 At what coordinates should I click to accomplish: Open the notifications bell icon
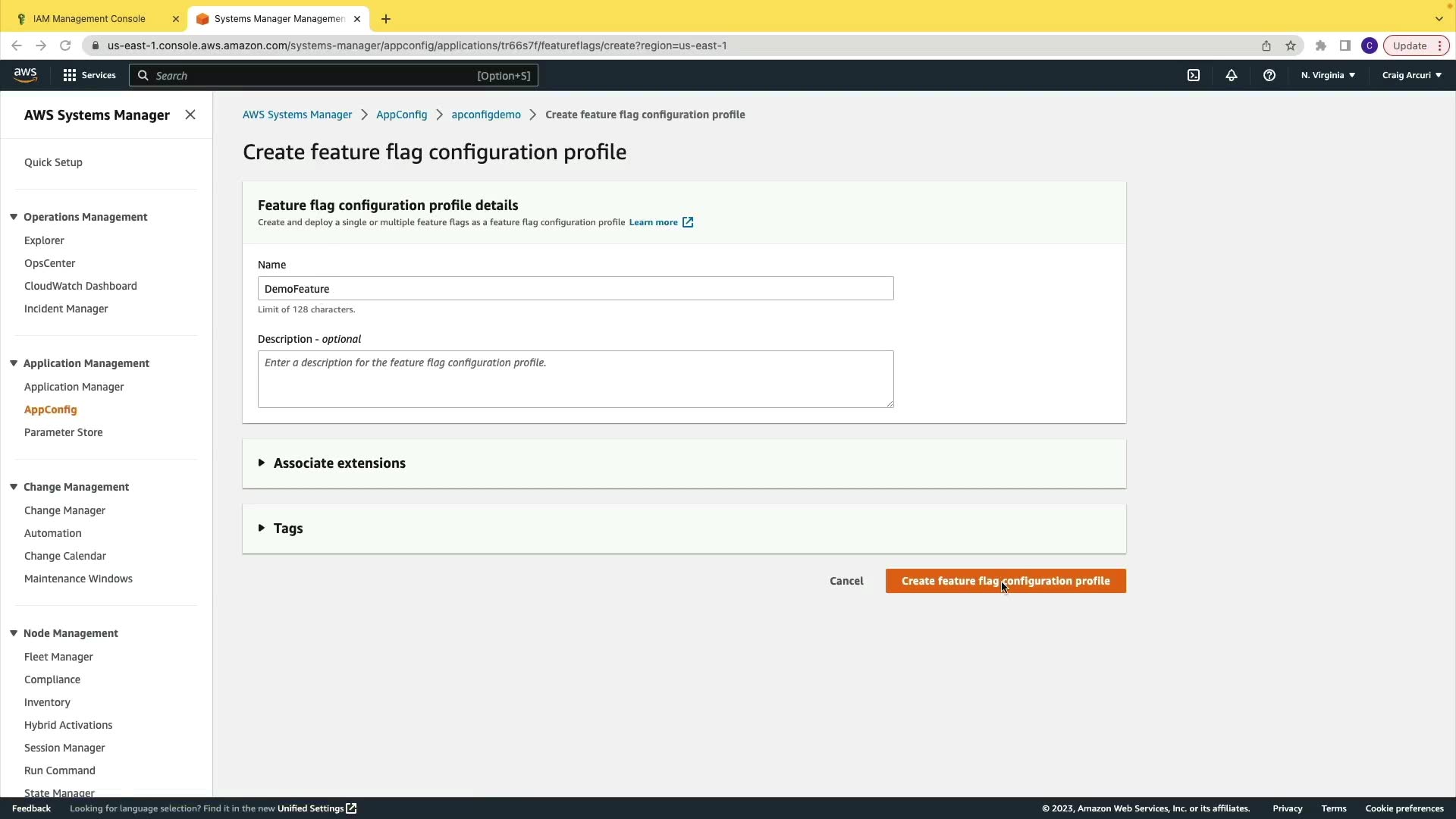point(1232,75)
